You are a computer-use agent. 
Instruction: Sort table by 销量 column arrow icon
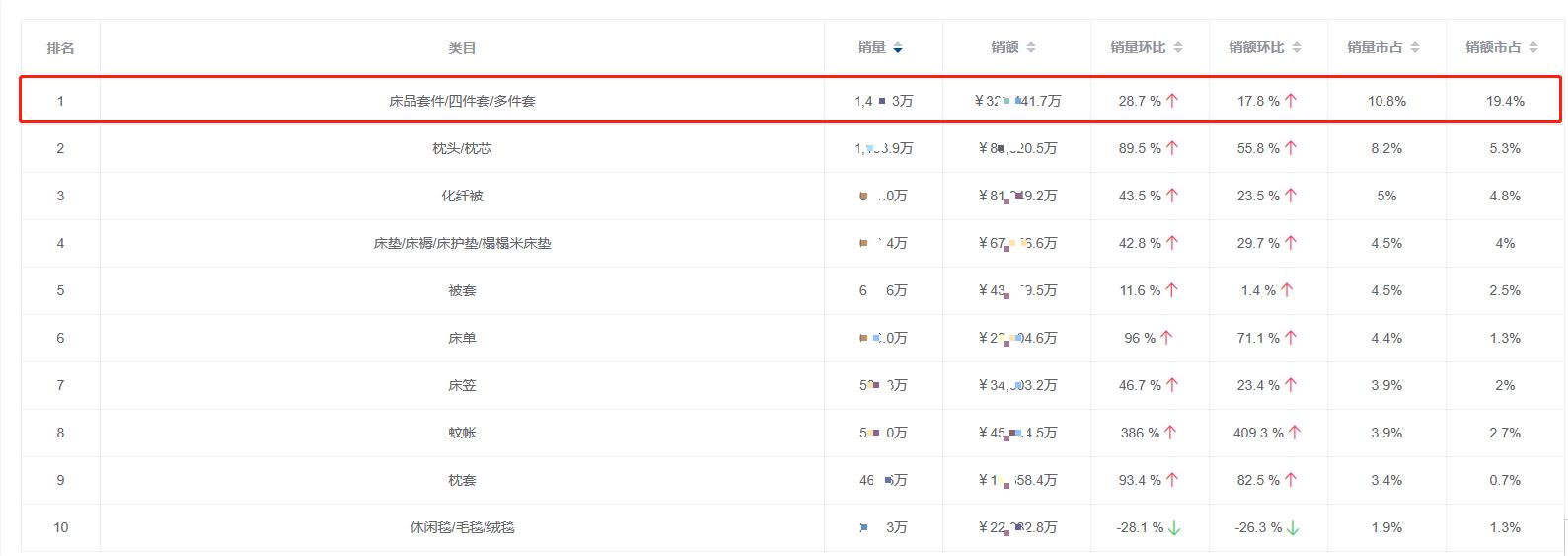click(x=898, y=48)
